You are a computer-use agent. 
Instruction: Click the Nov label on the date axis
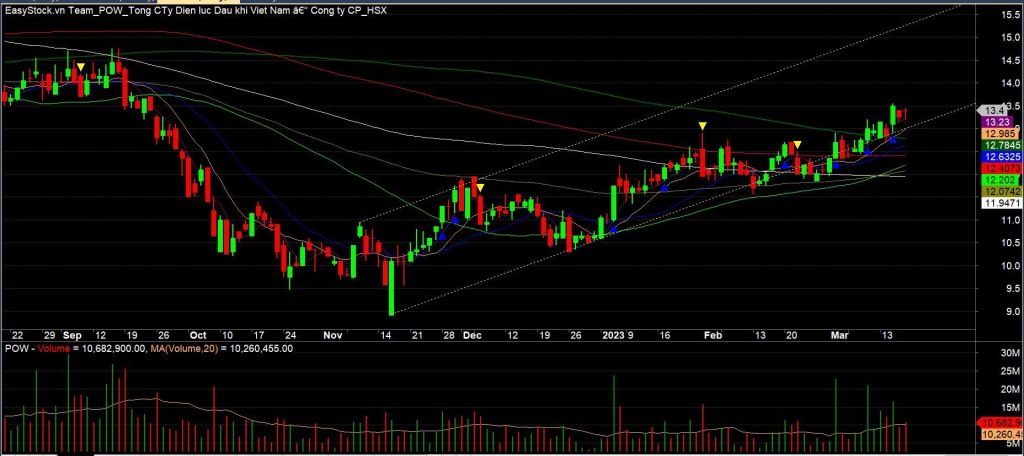(x=332, y=335)
